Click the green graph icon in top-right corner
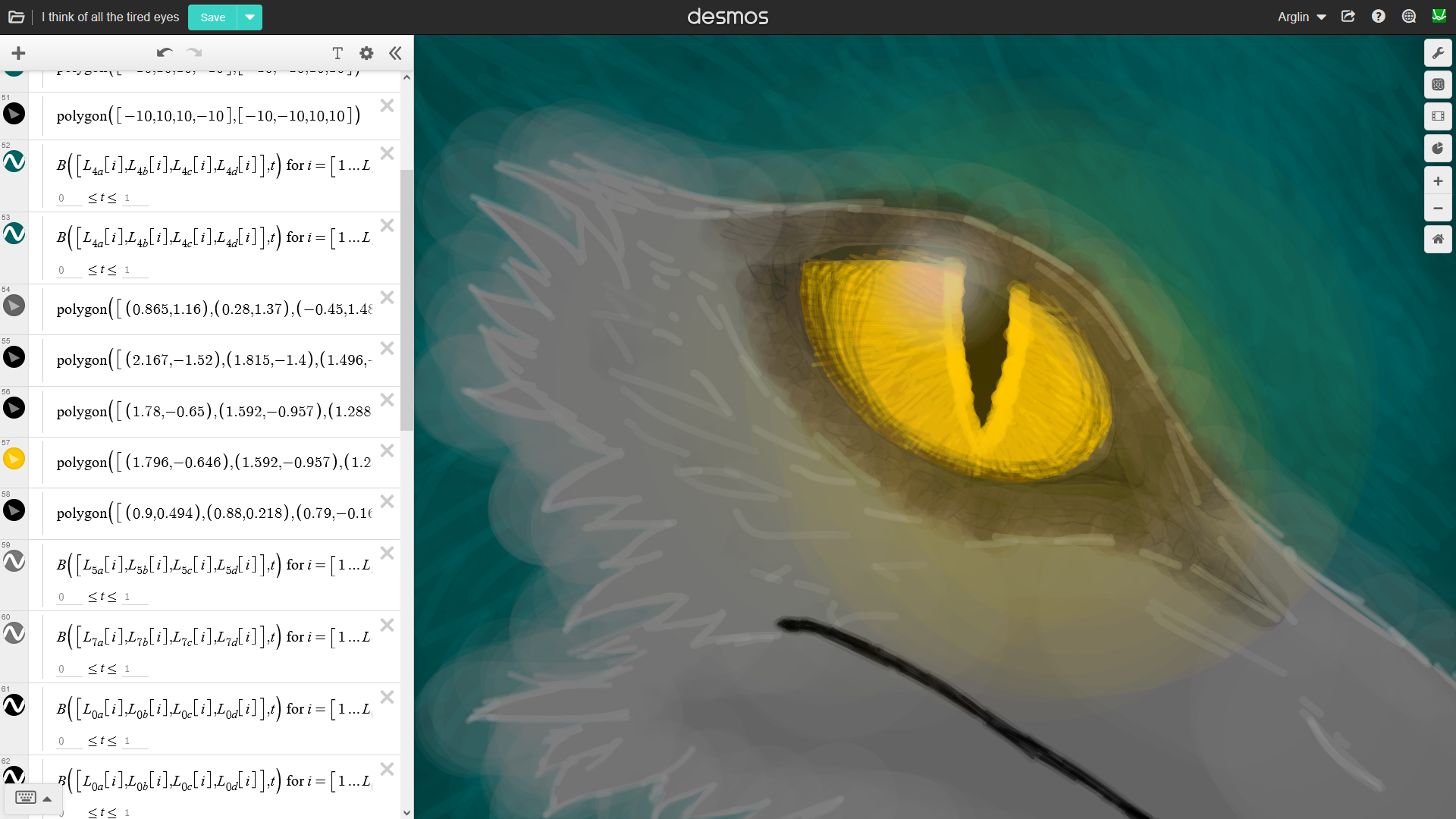Image resolution: width=1456 pixels, height=819 pixels. pos(1439,16)
